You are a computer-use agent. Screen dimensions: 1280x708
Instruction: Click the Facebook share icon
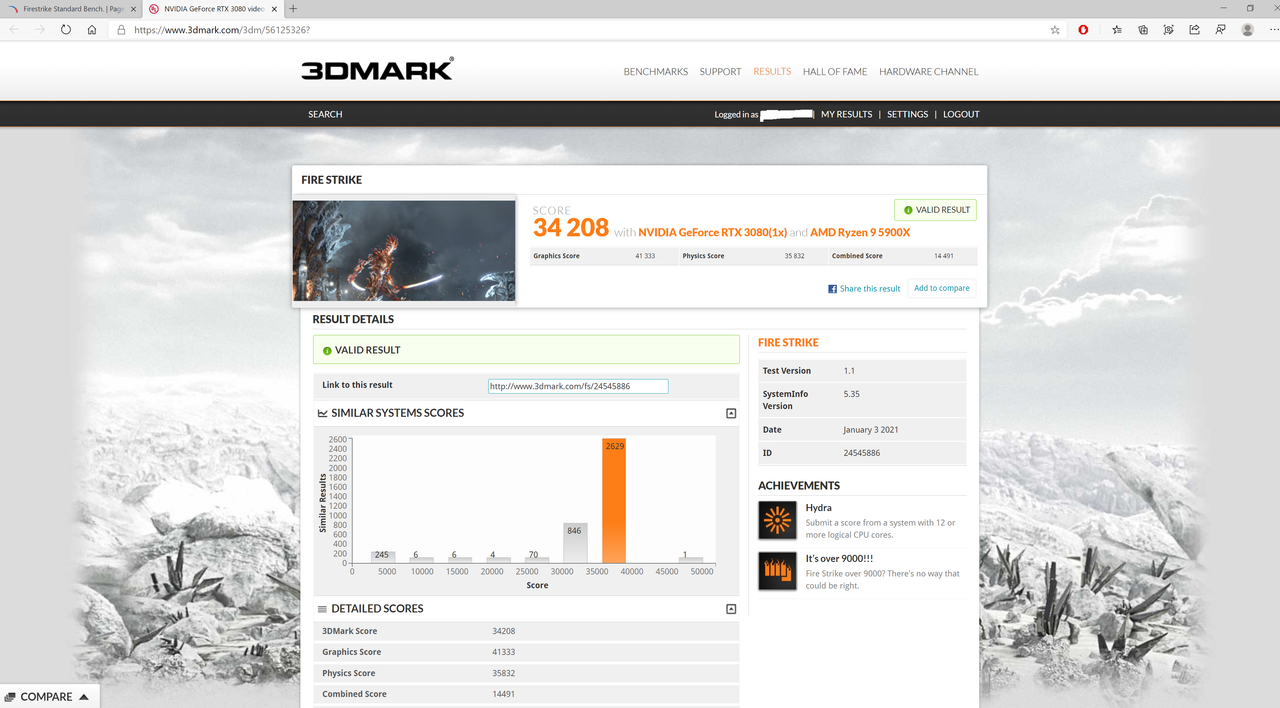832,289
